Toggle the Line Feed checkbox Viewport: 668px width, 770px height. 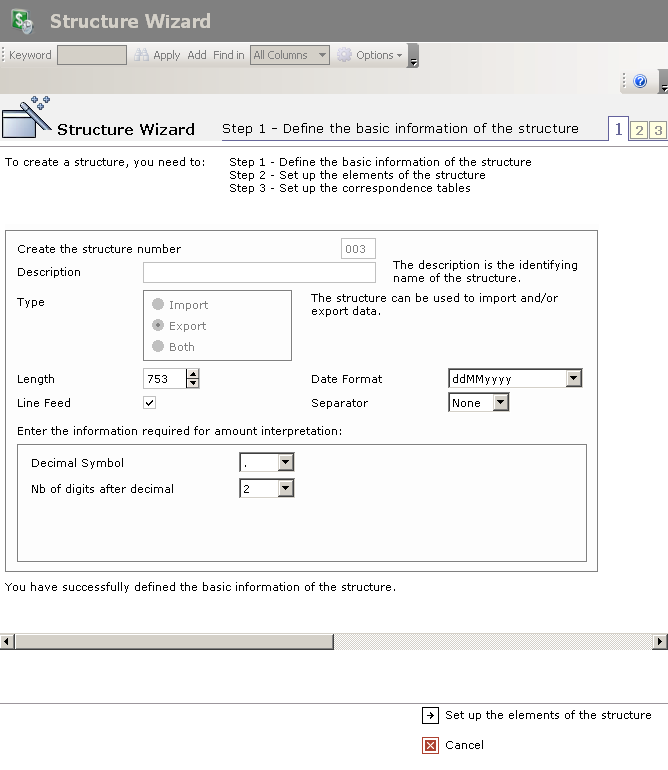[x=150, y=403]
